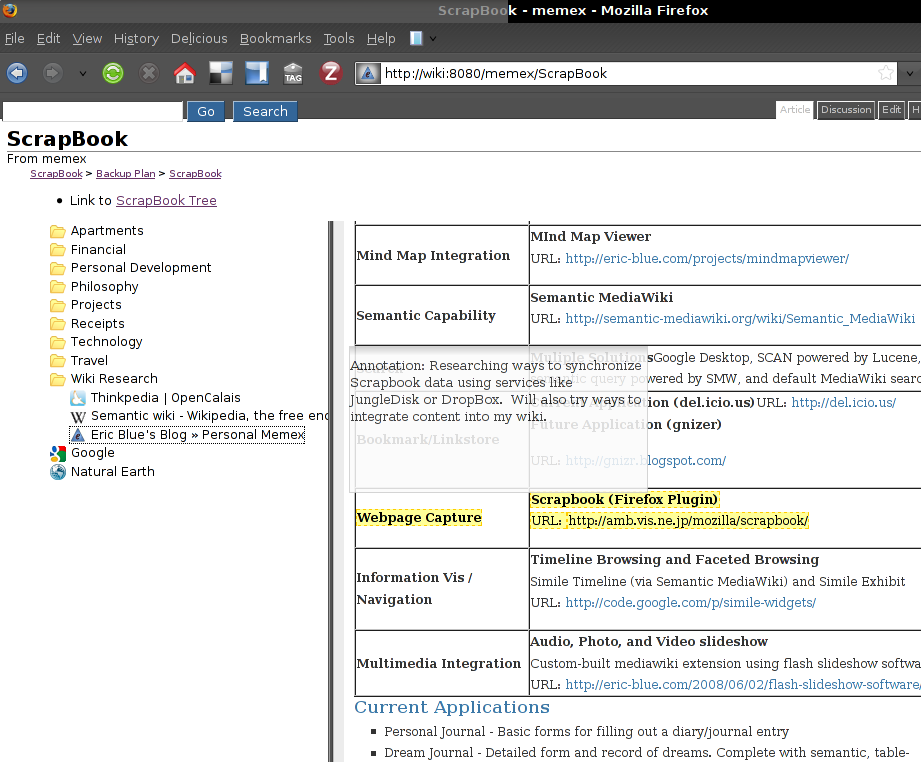
Task: Open the dropdown next to the menu bar bookmark icon
Action: click(433, 39)
